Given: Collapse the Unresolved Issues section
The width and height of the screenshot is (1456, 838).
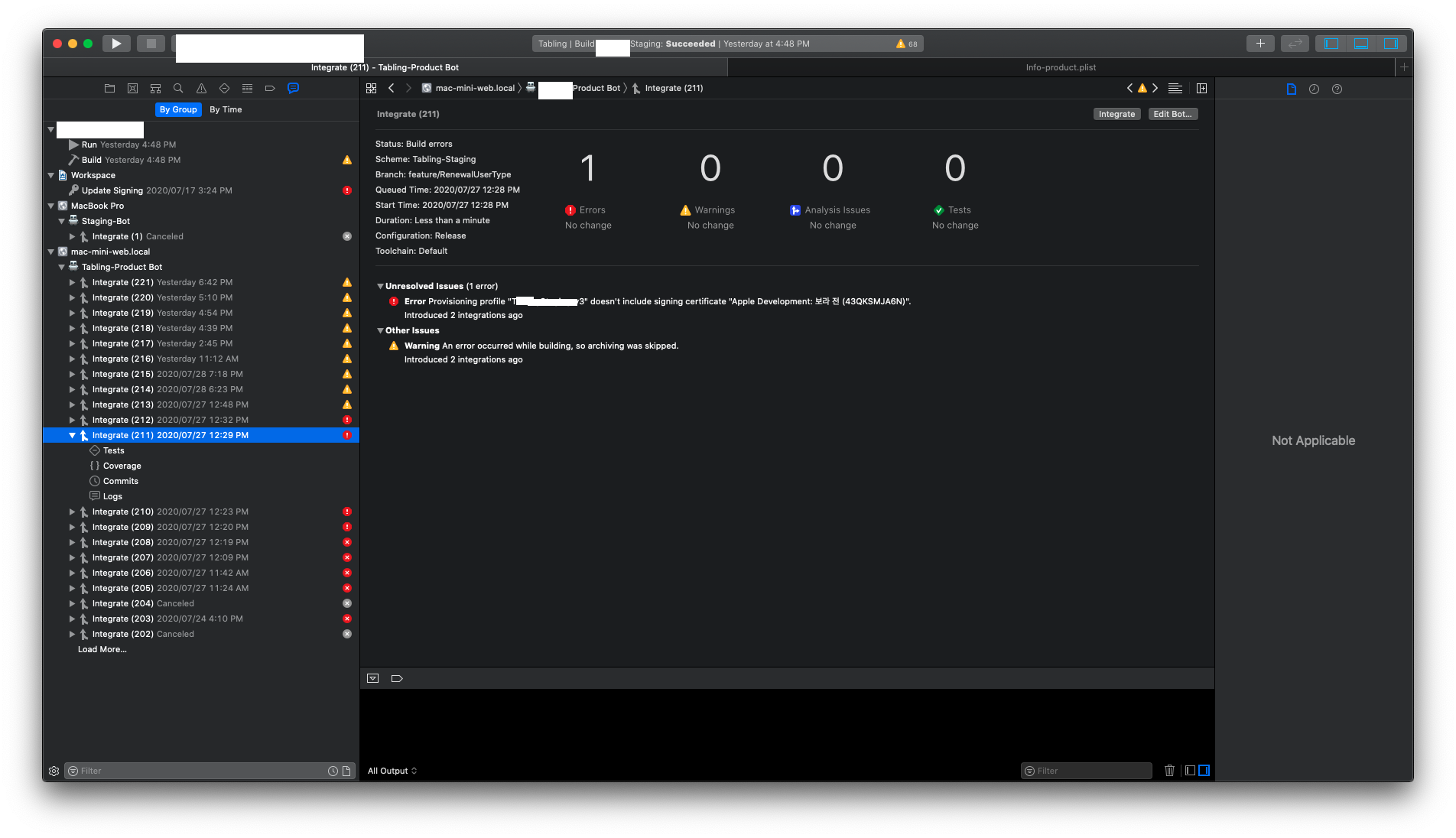Looking at the screenshot, I should (x=380, y=286).
